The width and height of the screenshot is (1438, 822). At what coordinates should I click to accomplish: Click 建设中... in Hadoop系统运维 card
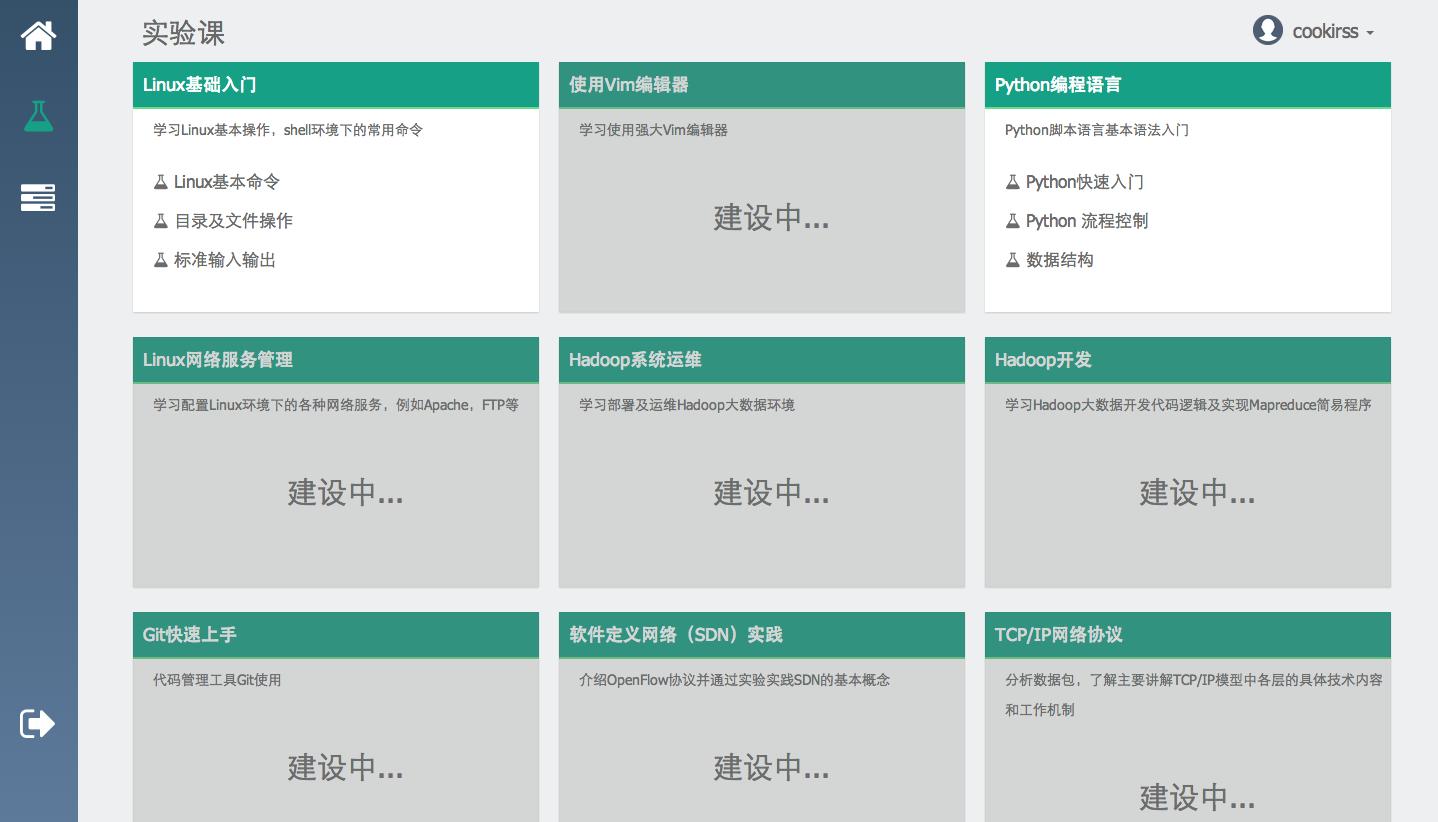coord(771,493)
